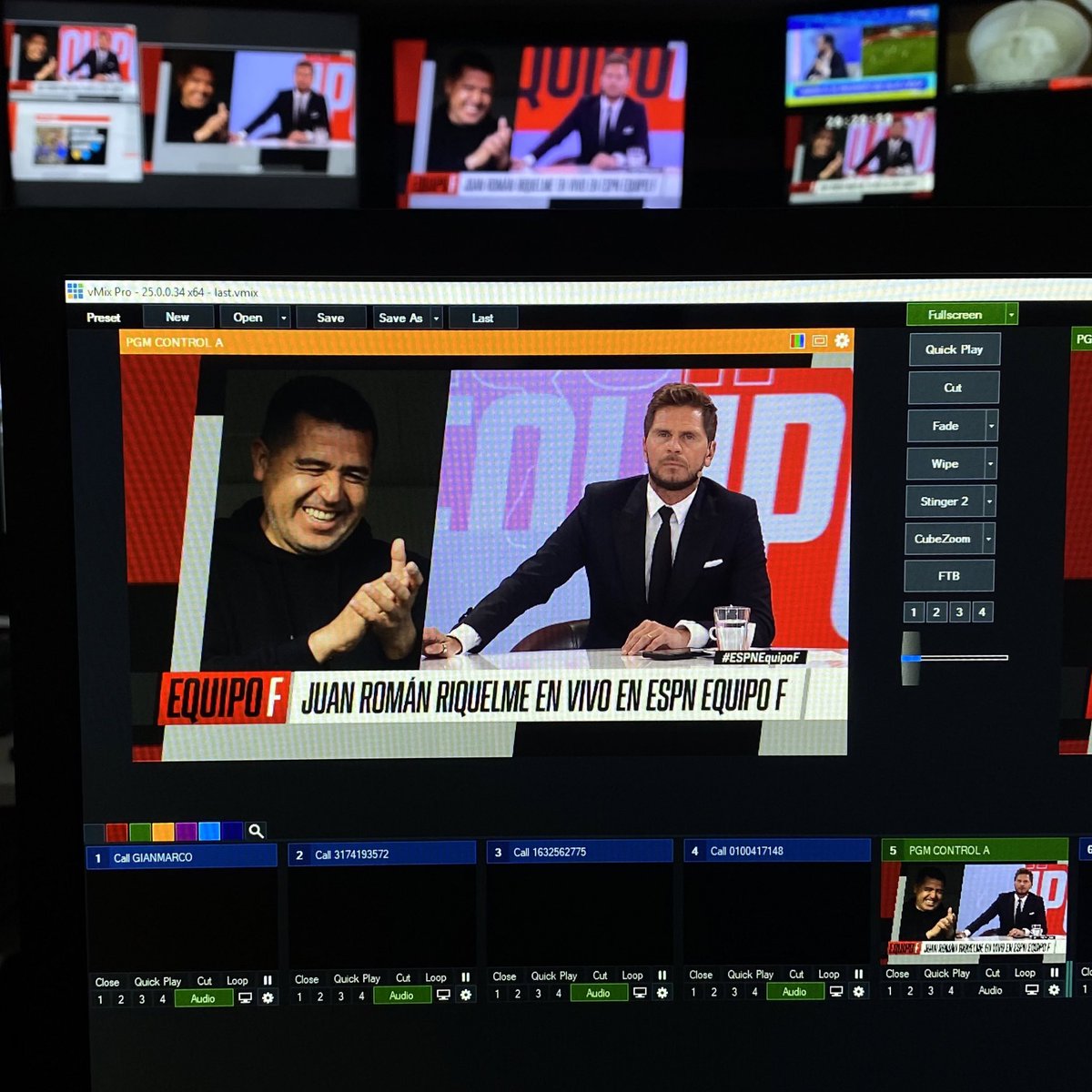Screen dimensions: 1092x1092
Task: Click the Wipe transition button
Action: (945, 464)
